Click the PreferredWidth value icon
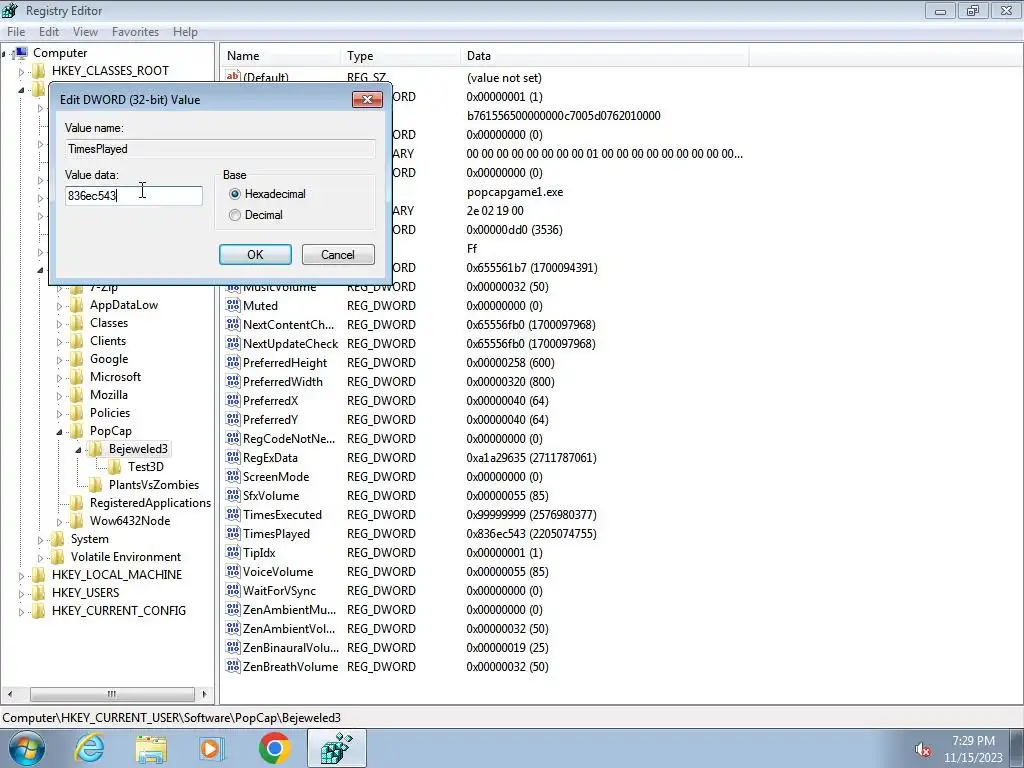This screenshot has height=768, width=1024. (233, 381)
